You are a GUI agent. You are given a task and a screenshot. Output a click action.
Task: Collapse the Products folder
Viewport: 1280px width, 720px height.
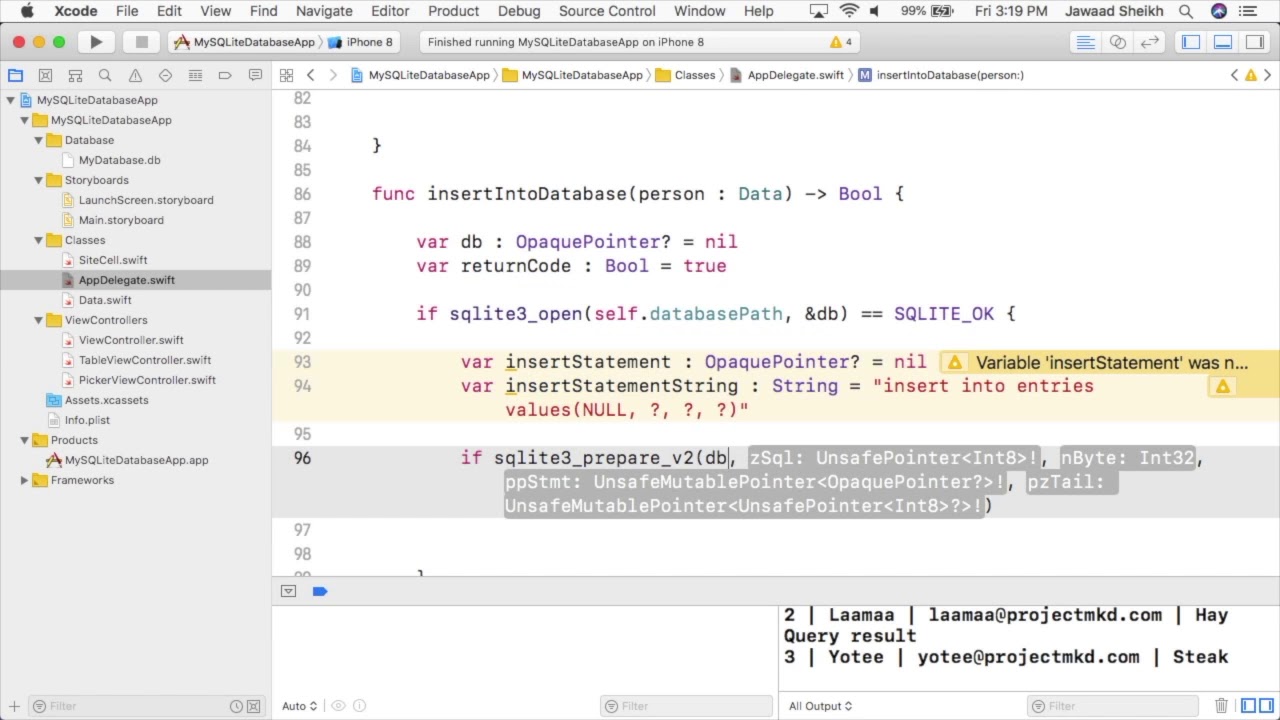24,440
